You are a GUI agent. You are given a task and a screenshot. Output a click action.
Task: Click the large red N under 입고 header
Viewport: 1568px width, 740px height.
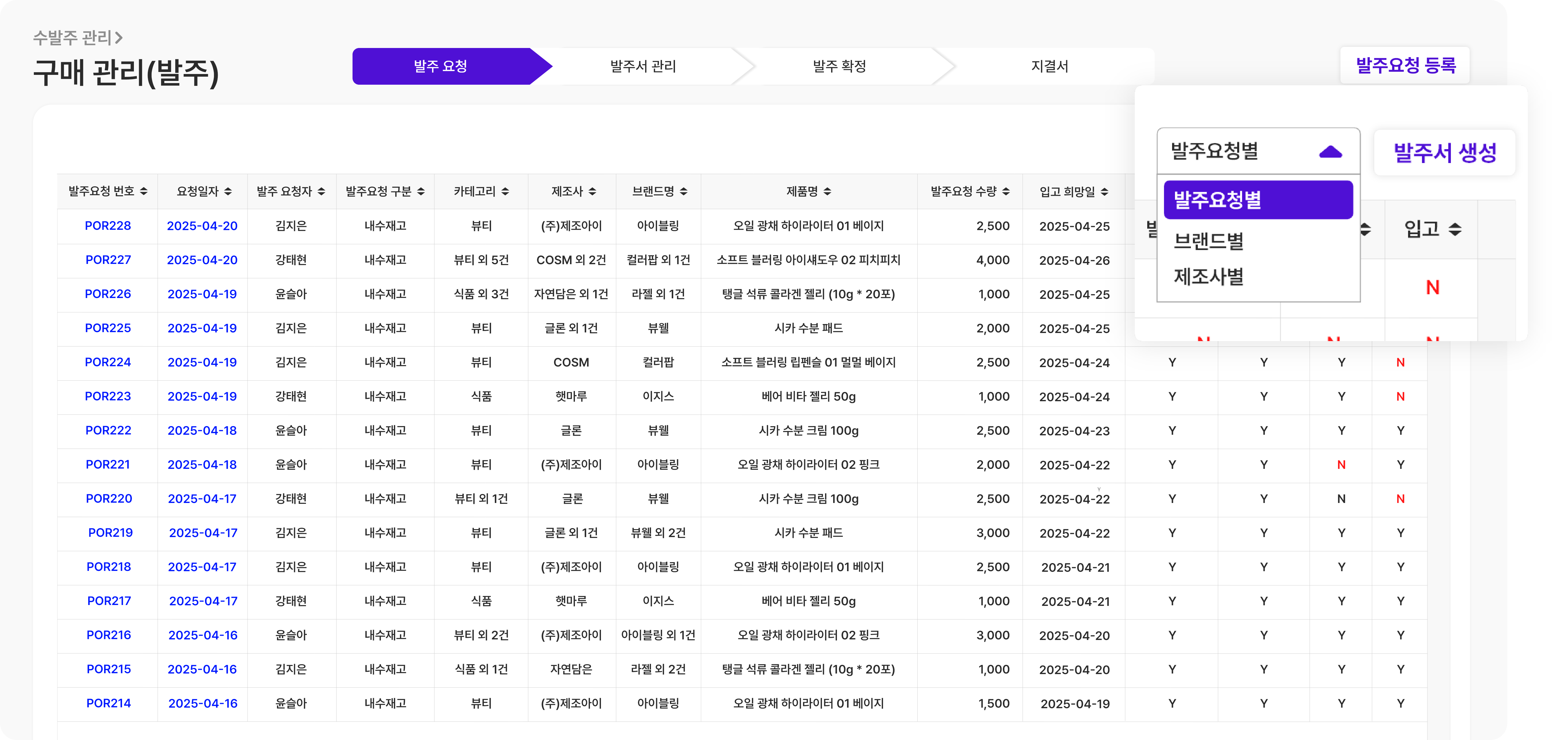1432,287
